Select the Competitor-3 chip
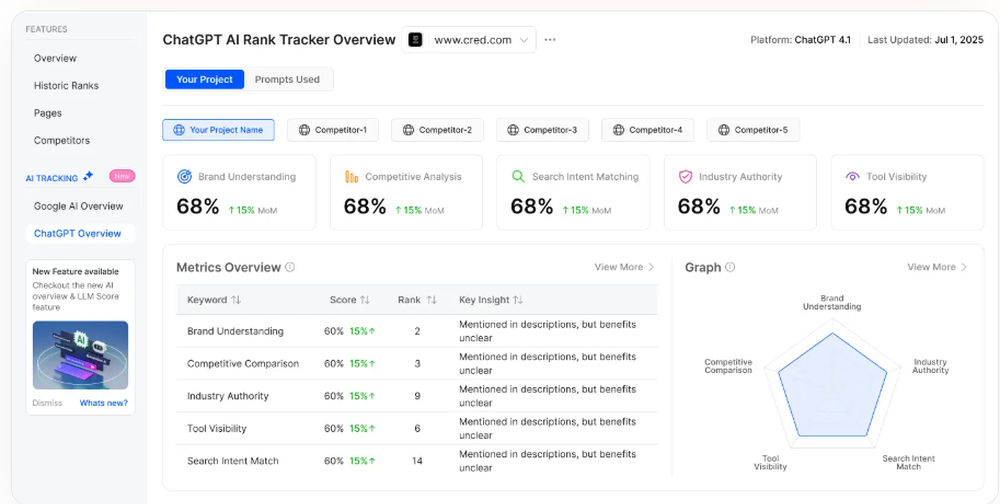 click(543, 130)
